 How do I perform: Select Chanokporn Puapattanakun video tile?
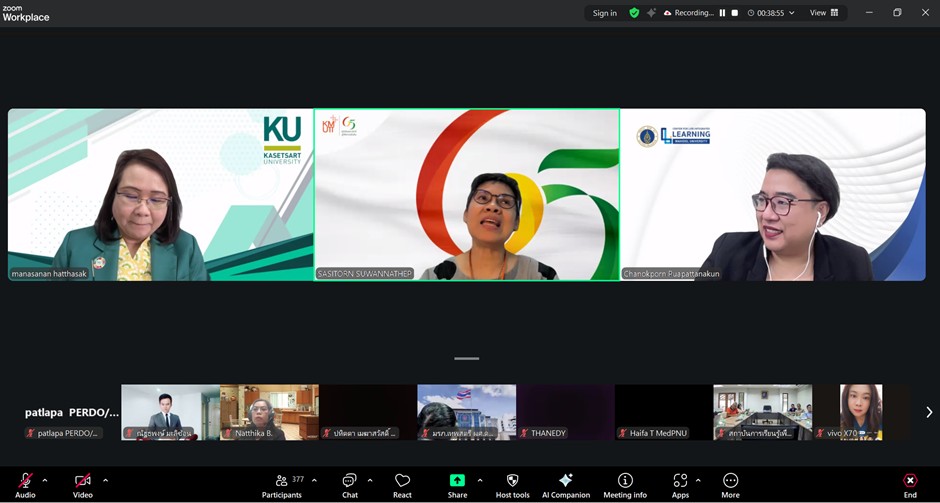773,194
